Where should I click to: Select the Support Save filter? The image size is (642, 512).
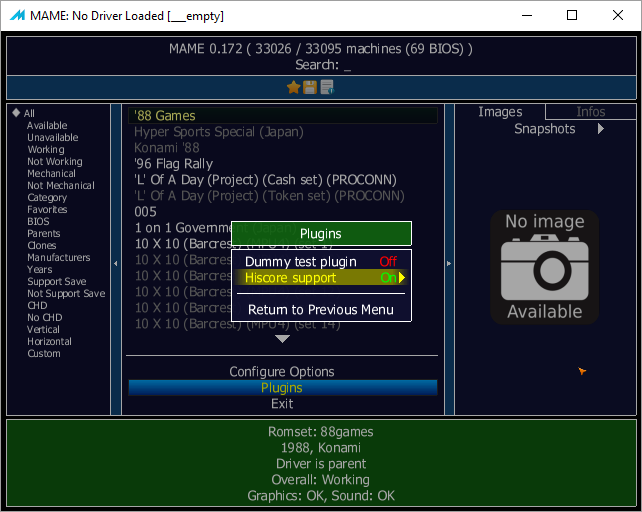57,281
